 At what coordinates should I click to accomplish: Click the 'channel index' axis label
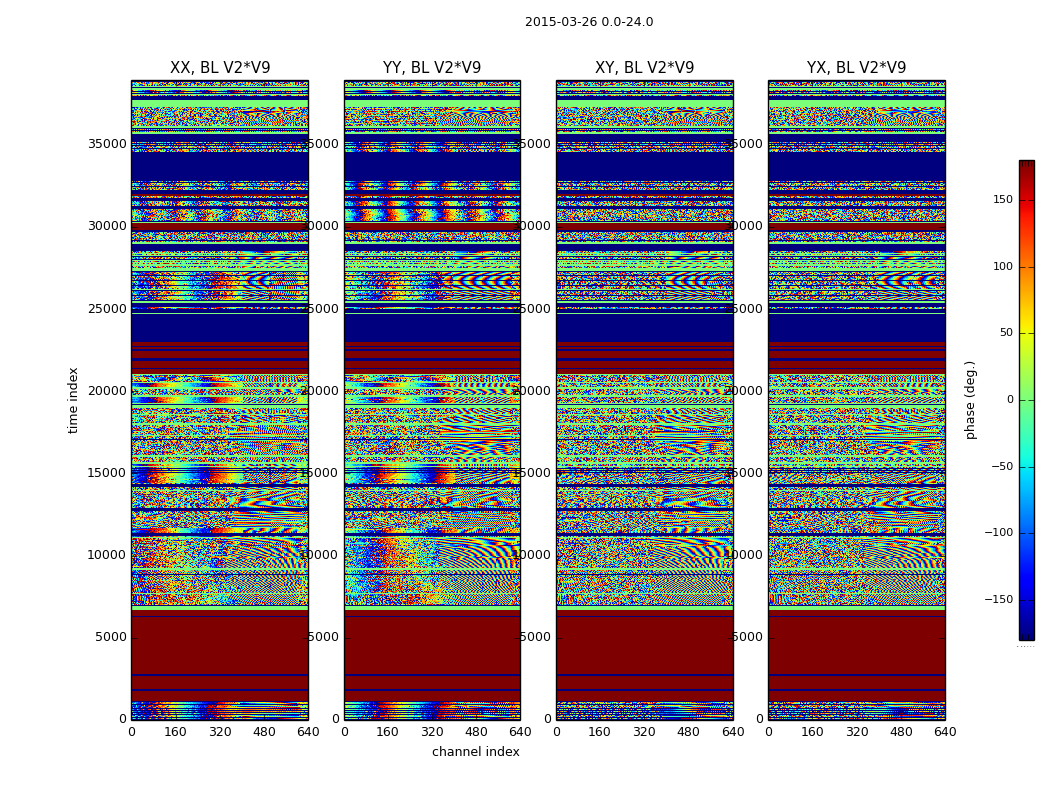pos(475,752)
